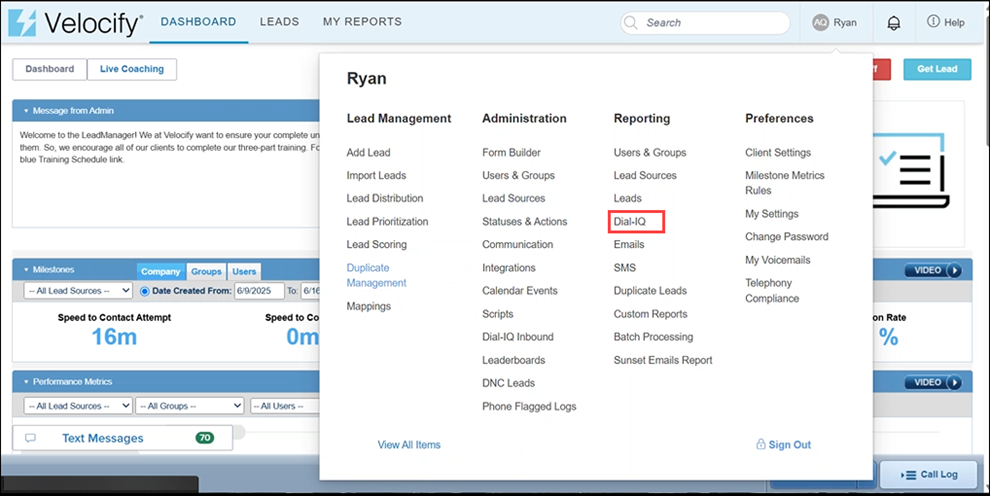Open Lead Scoring menu item

point(376,244)
